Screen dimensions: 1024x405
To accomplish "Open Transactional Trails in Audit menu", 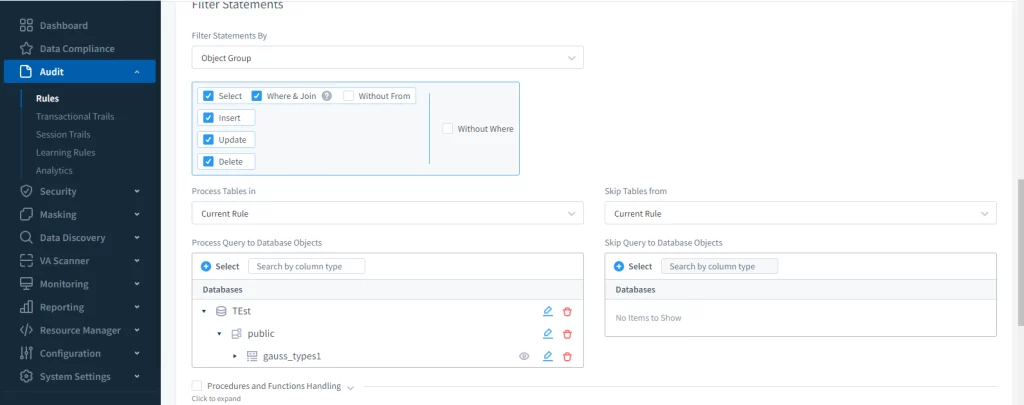I will tap(75, 116).
